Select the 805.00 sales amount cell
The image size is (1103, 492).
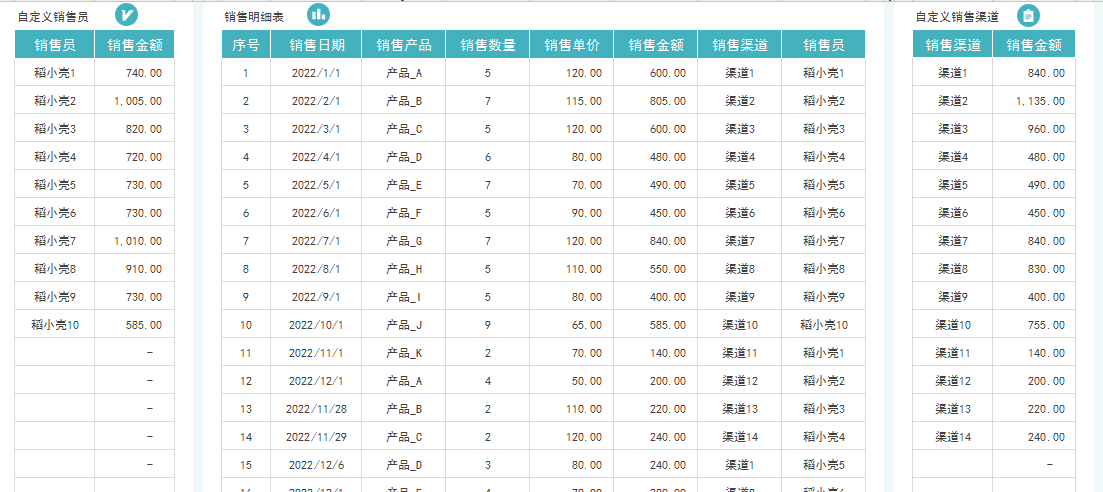(656, 101)
